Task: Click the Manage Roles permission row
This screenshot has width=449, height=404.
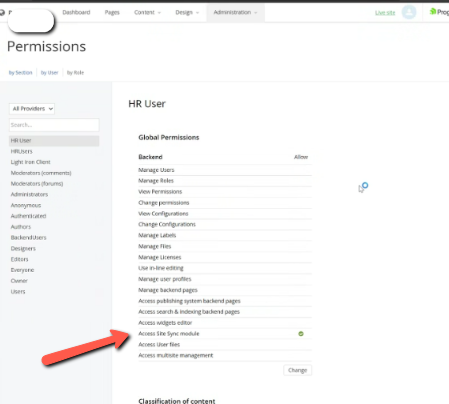Action: (x=225, y=181)
